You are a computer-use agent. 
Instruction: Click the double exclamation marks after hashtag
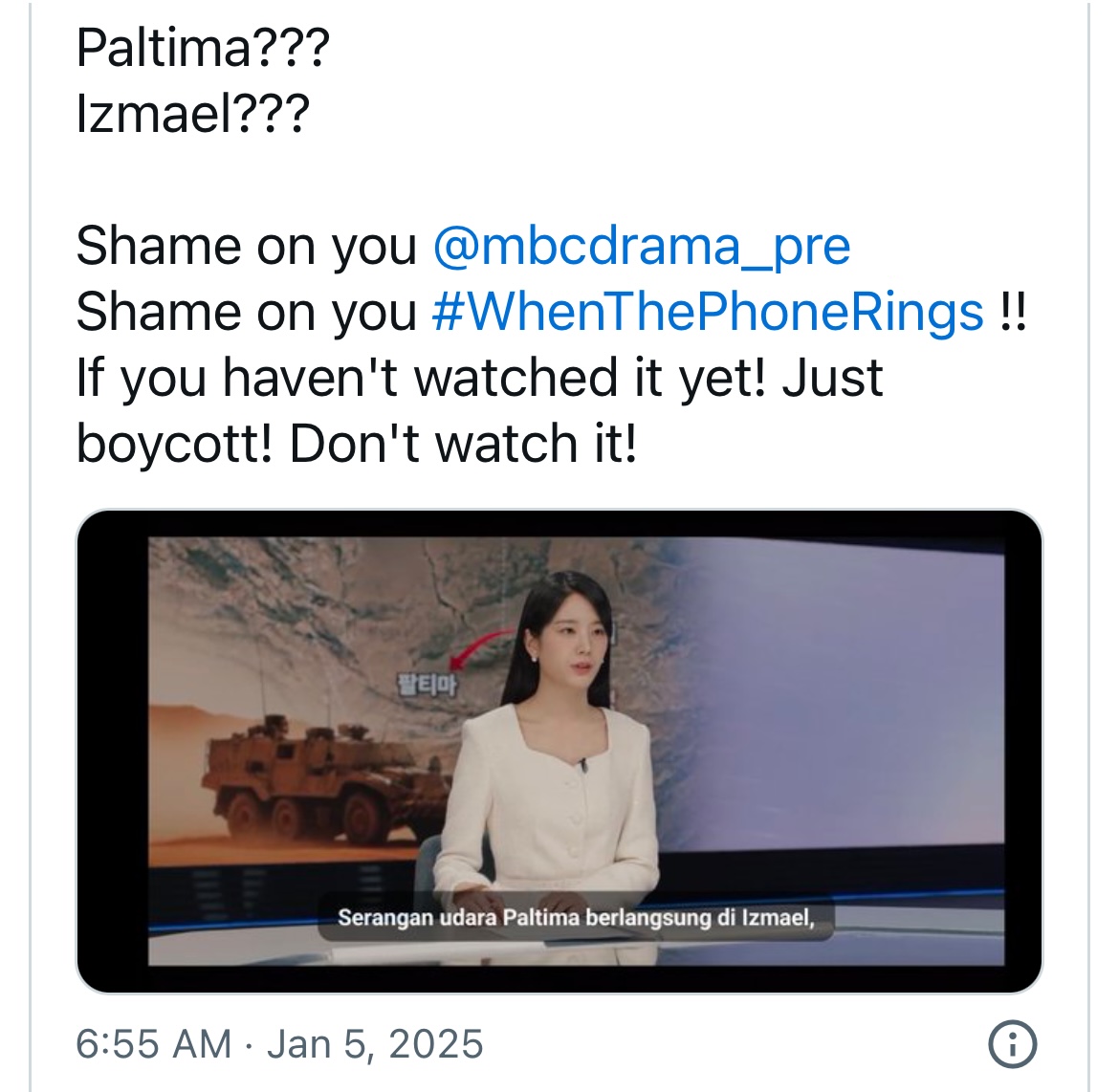tap(1014, 312)
